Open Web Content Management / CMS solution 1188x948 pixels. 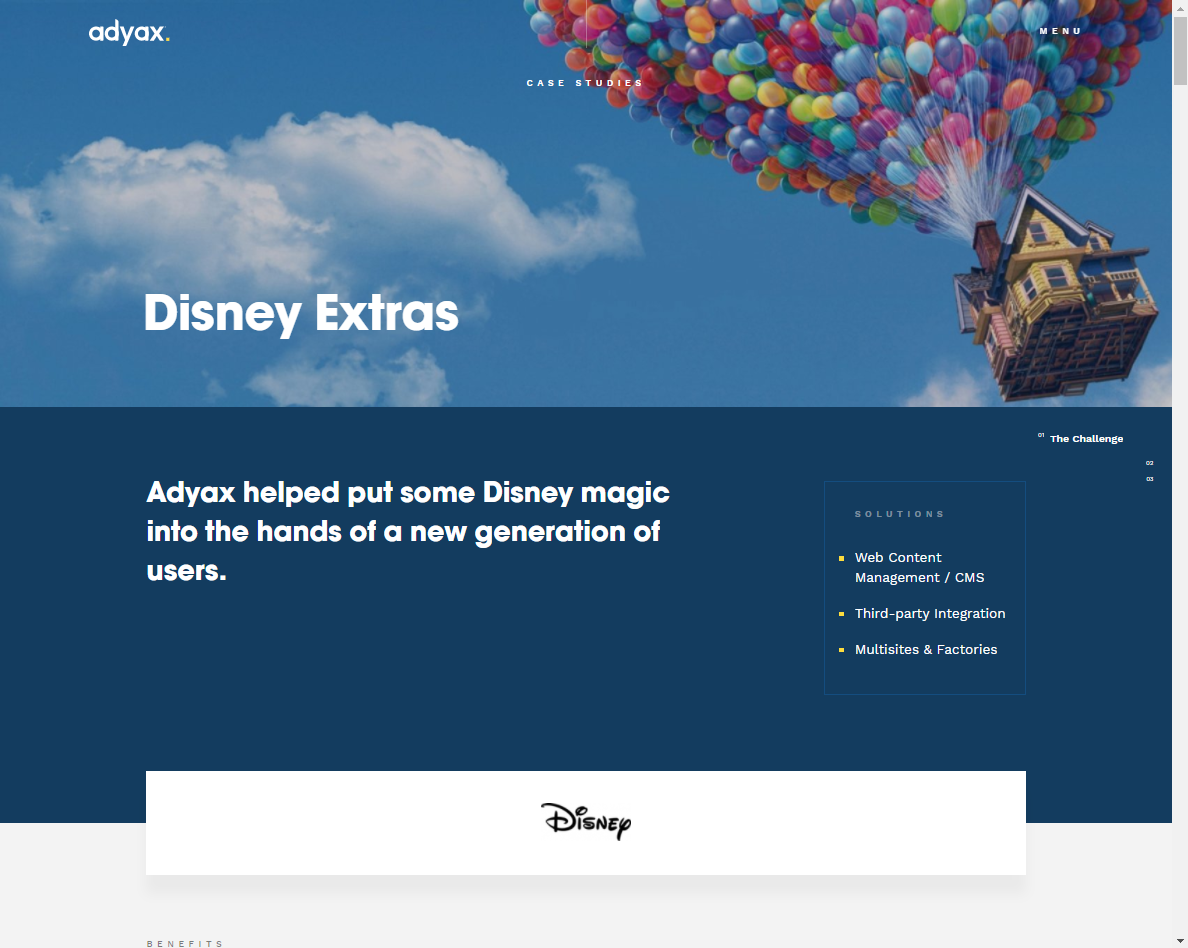click(x=919, y=567)
